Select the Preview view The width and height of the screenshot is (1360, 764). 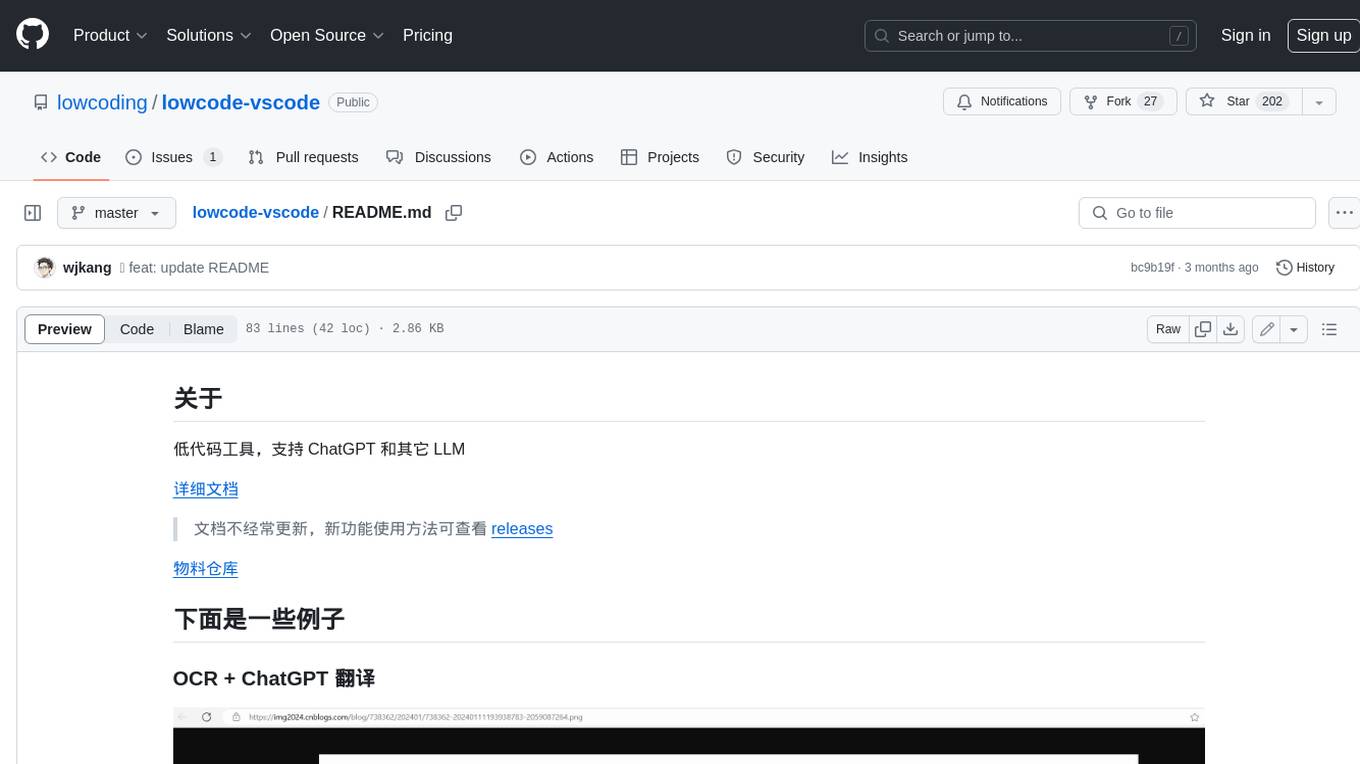pos(65,329)
